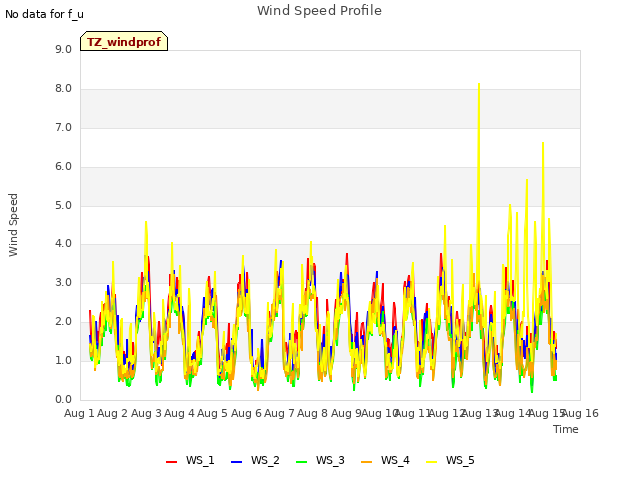This screenshot has height=480, width=640.
Task: Click the WS_5 yellow legend swatch
Action: click(431, 462)
